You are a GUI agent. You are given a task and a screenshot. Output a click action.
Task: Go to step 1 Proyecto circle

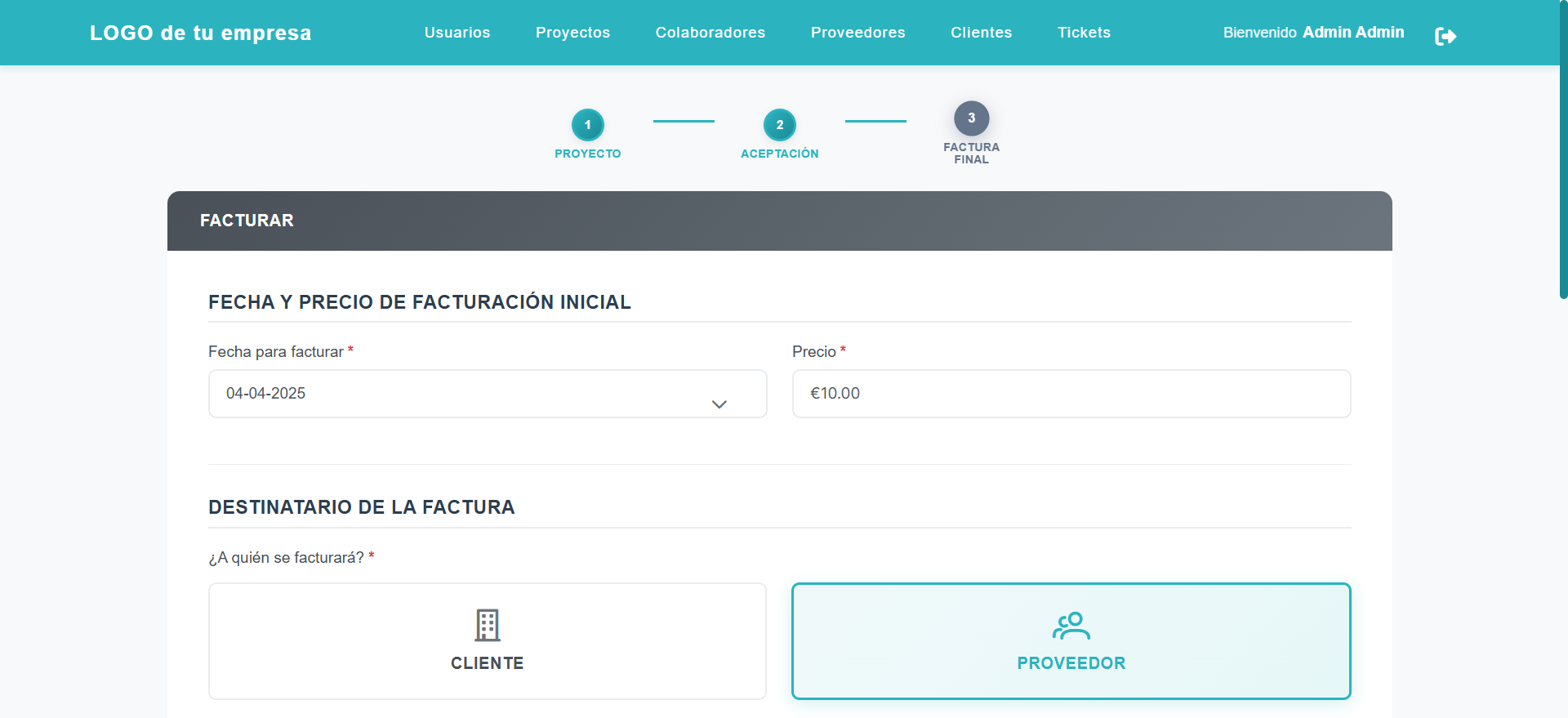coord(587,125)
